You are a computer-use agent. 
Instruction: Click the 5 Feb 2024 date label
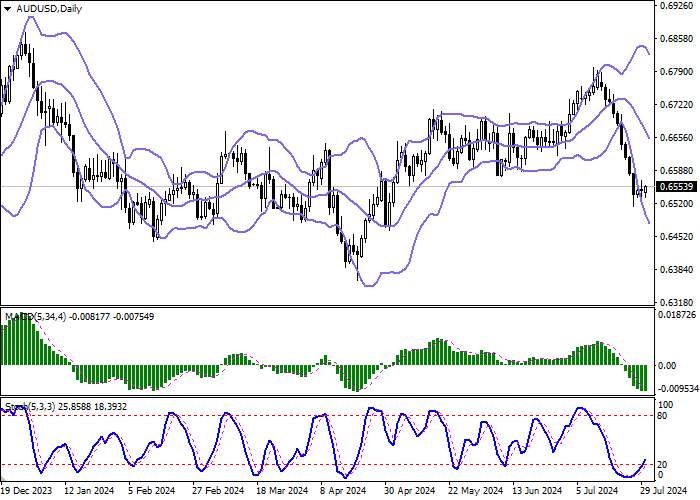click(x=151, y=491)
